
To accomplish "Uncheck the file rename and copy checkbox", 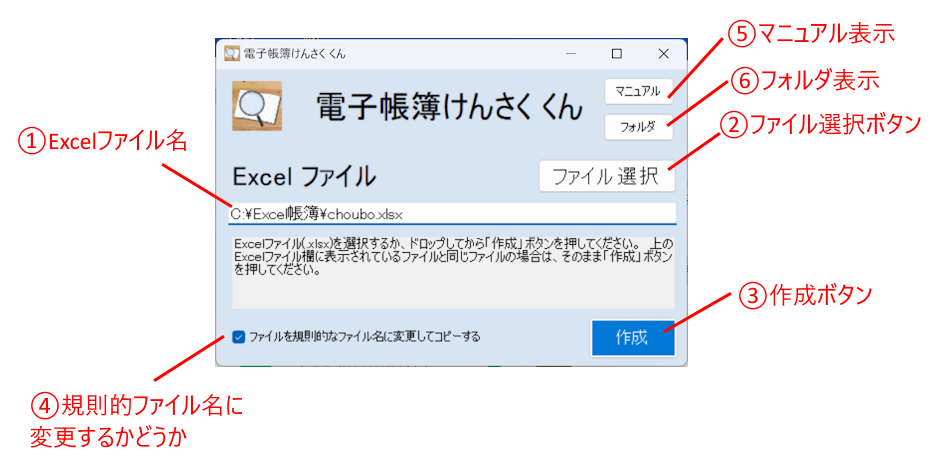I will 238,337.
